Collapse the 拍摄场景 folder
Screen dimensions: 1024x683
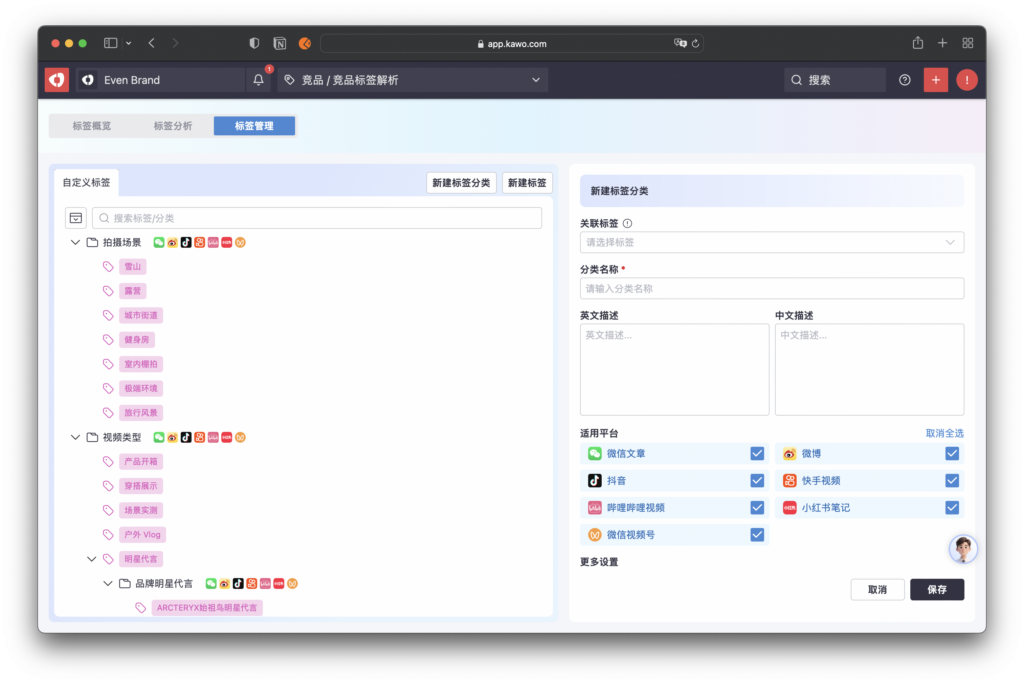[76, 243]
